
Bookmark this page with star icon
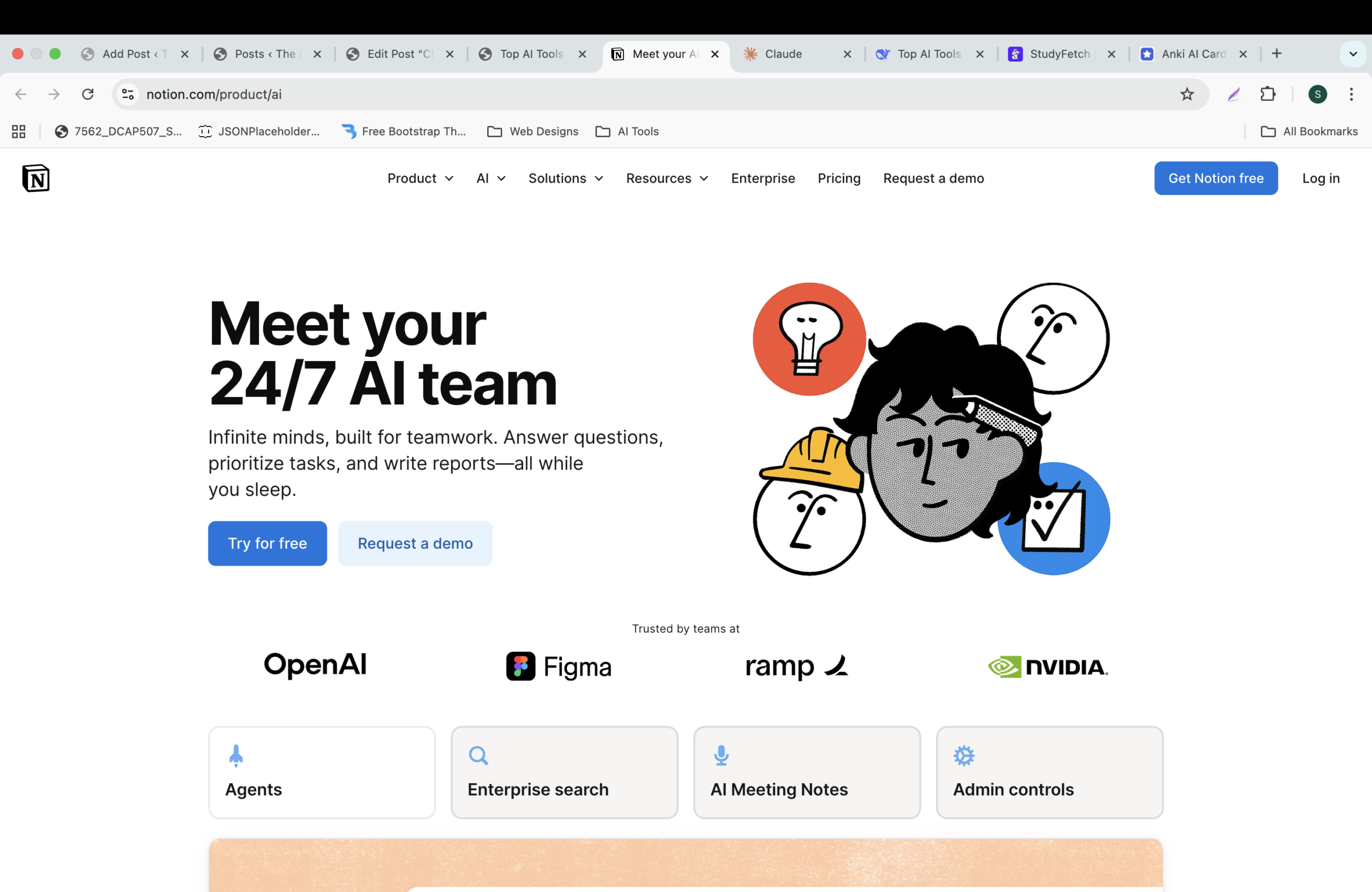pos(1187,94)
